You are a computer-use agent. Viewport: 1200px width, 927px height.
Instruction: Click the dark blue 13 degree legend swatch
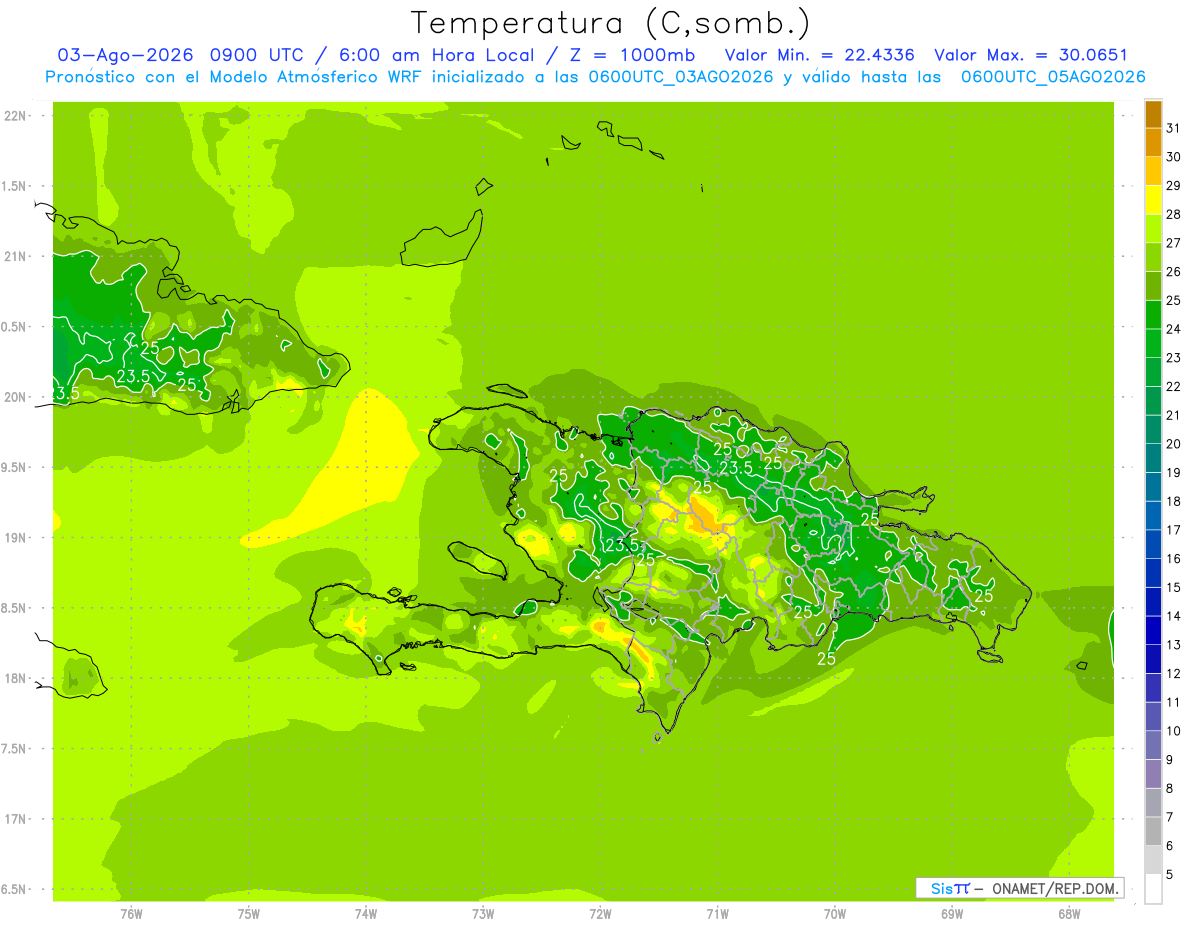[x=1153, y=631]
